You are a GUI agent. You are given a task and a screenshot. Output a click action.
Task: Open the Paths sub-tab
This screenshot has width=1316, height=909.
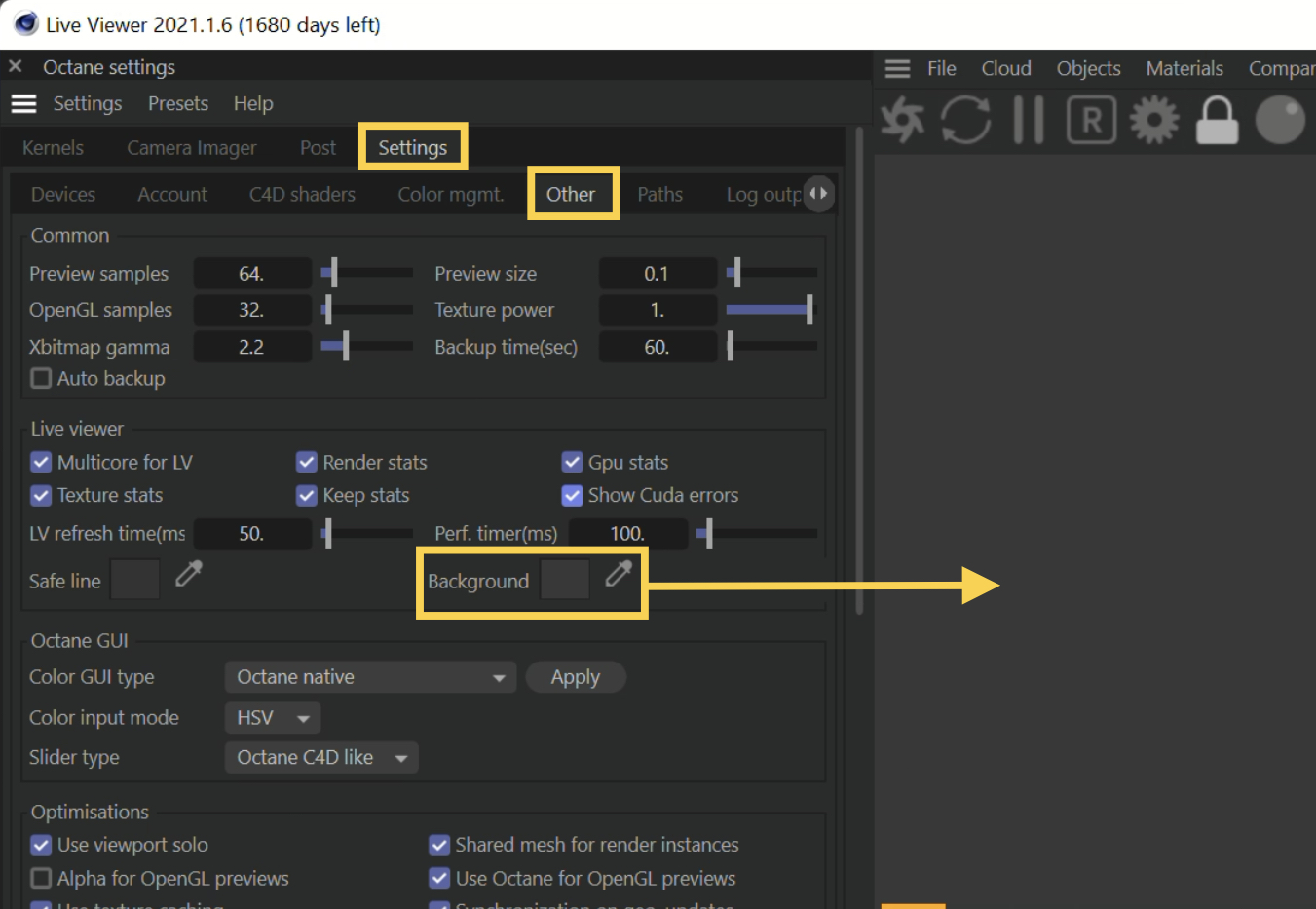coord(660,195)
